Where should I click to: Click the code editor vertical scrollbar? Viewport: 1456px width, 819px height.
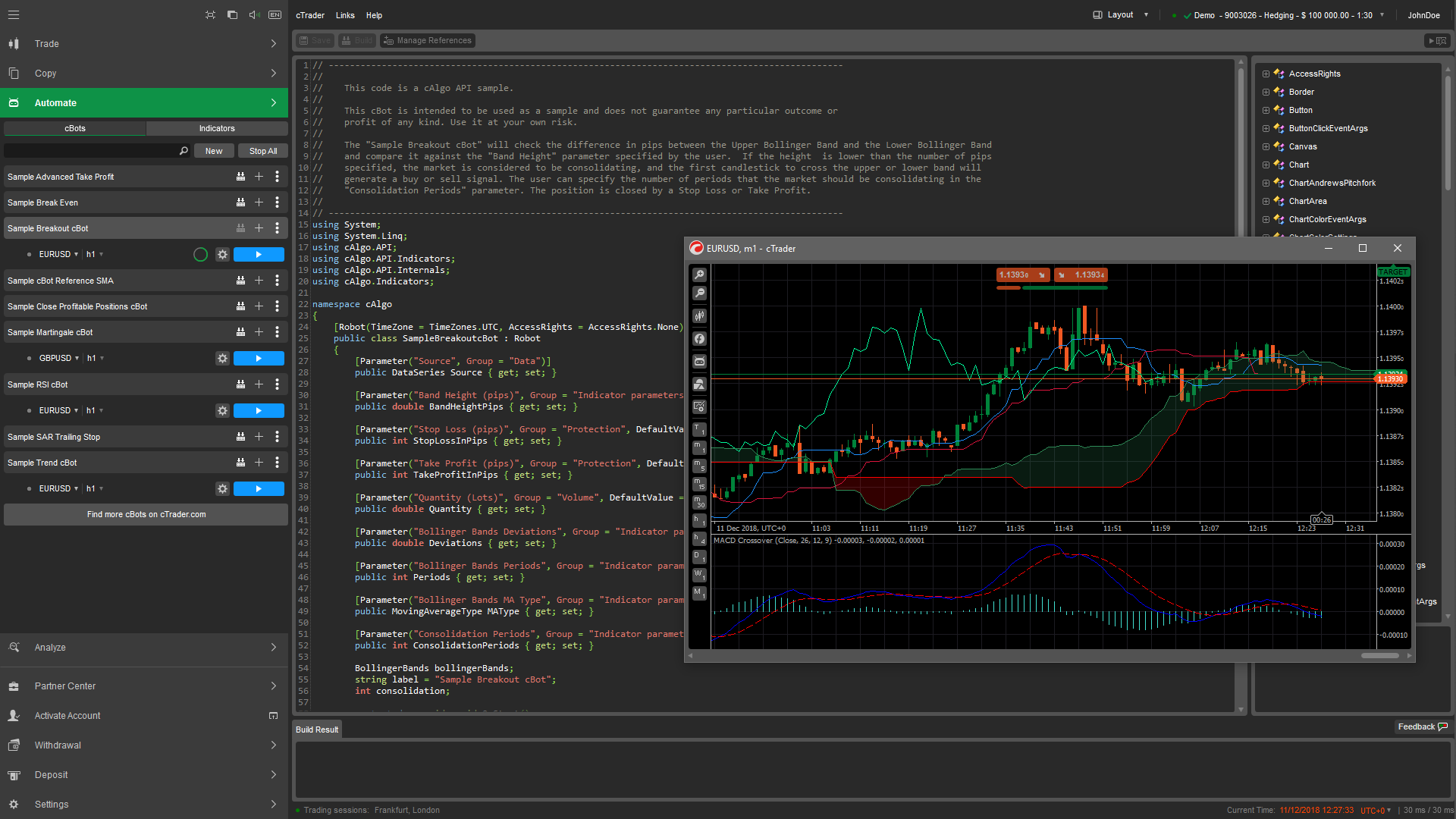point(1241,387)
